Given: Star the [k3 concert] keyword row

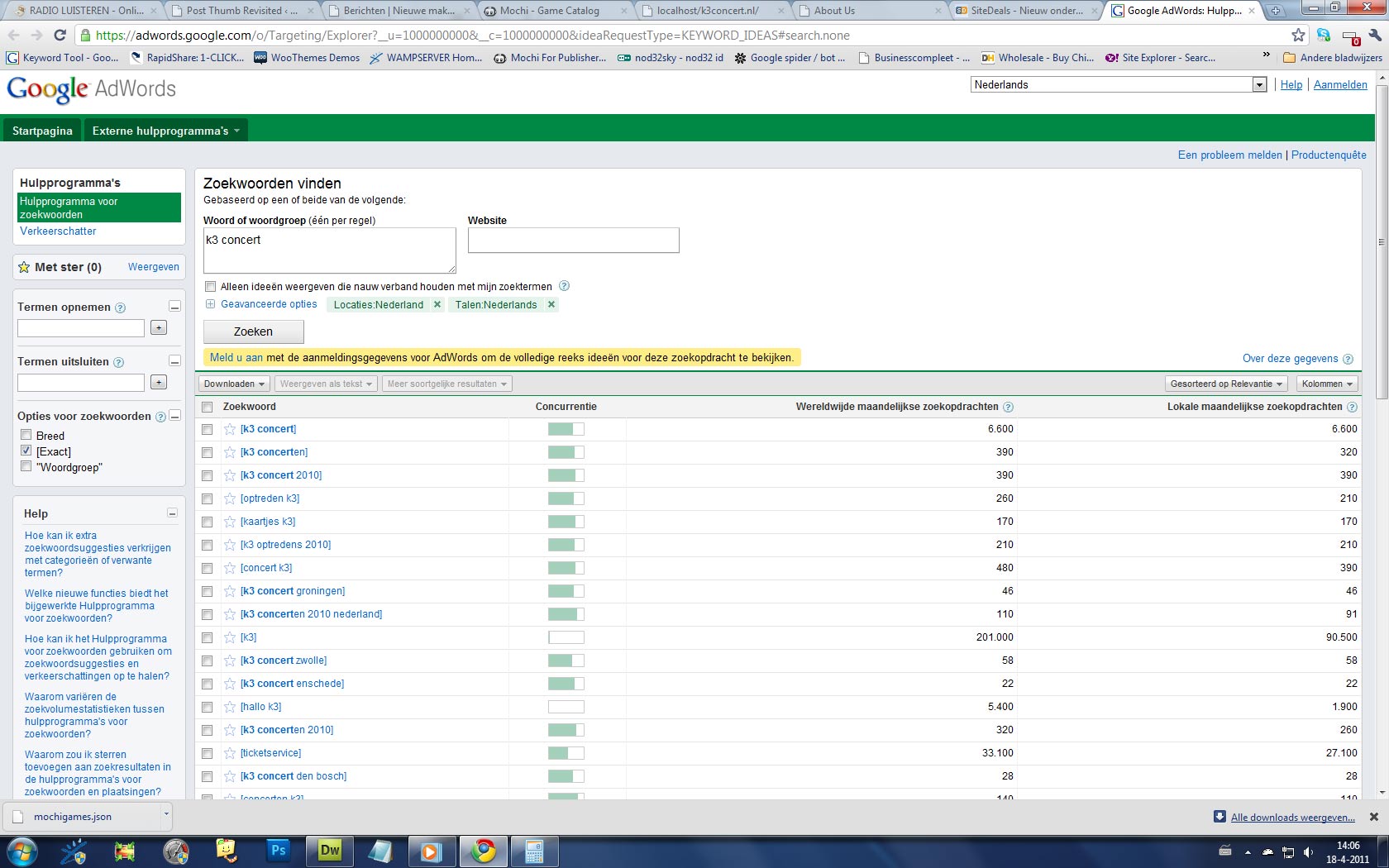Looking at the screenshot, I should (230, 429).
